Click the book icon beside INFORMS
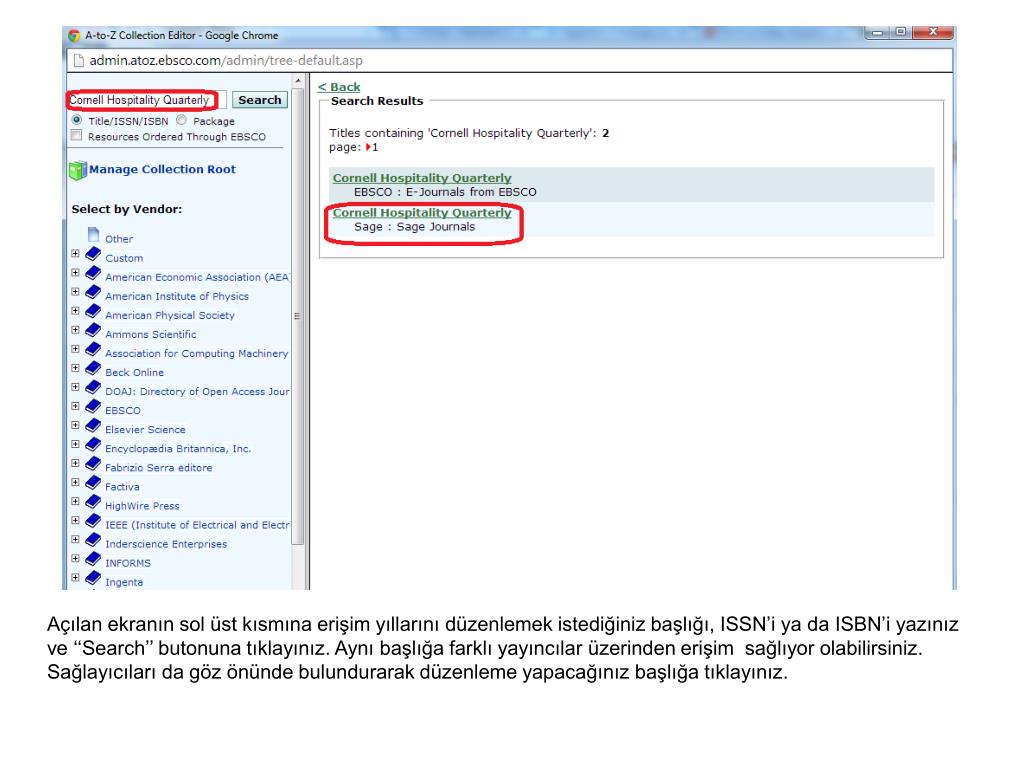1024x768 pixels. tap(93, 559)
